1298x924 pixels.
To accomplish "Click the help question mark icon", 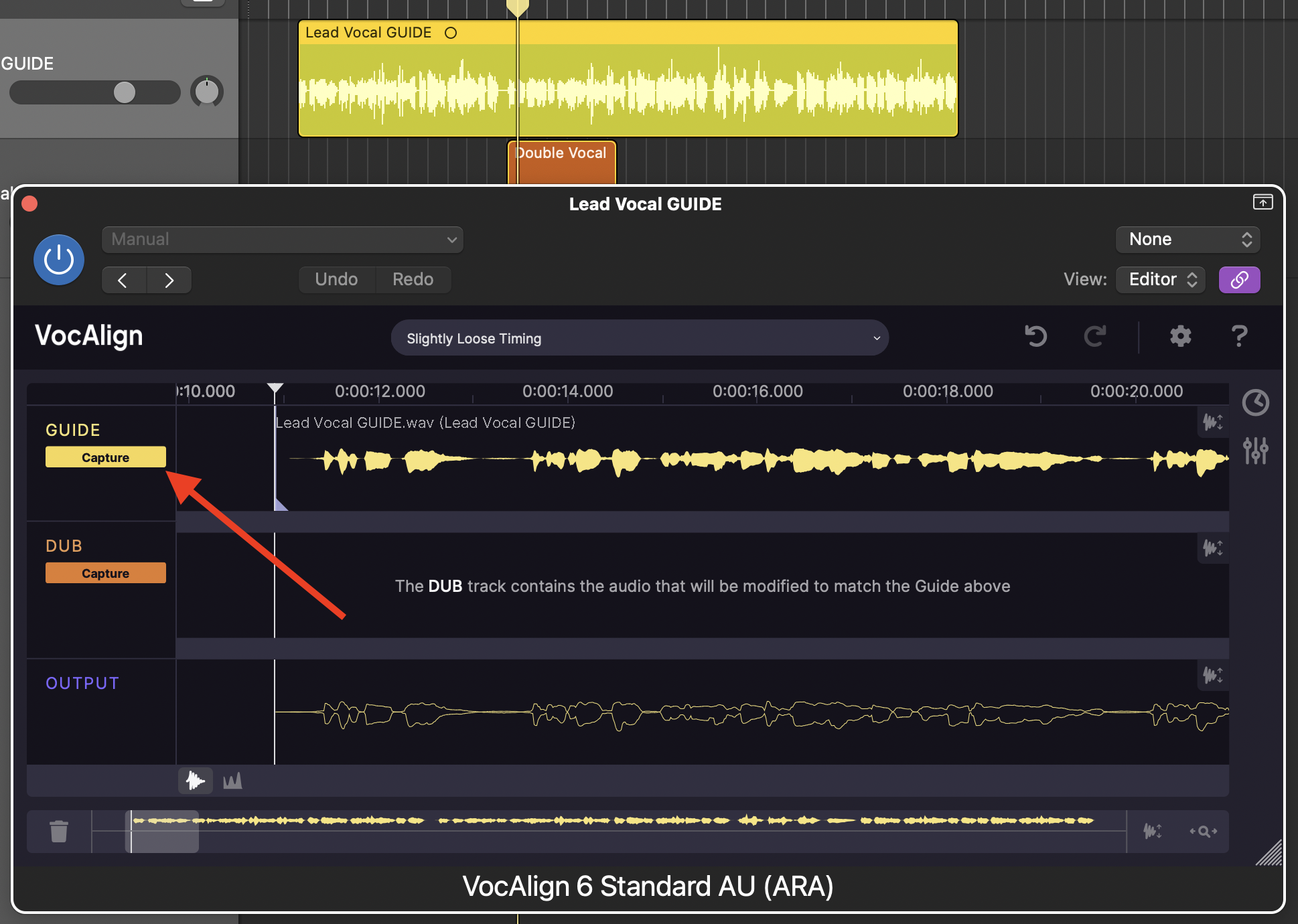I will (x=1239, y=336).
